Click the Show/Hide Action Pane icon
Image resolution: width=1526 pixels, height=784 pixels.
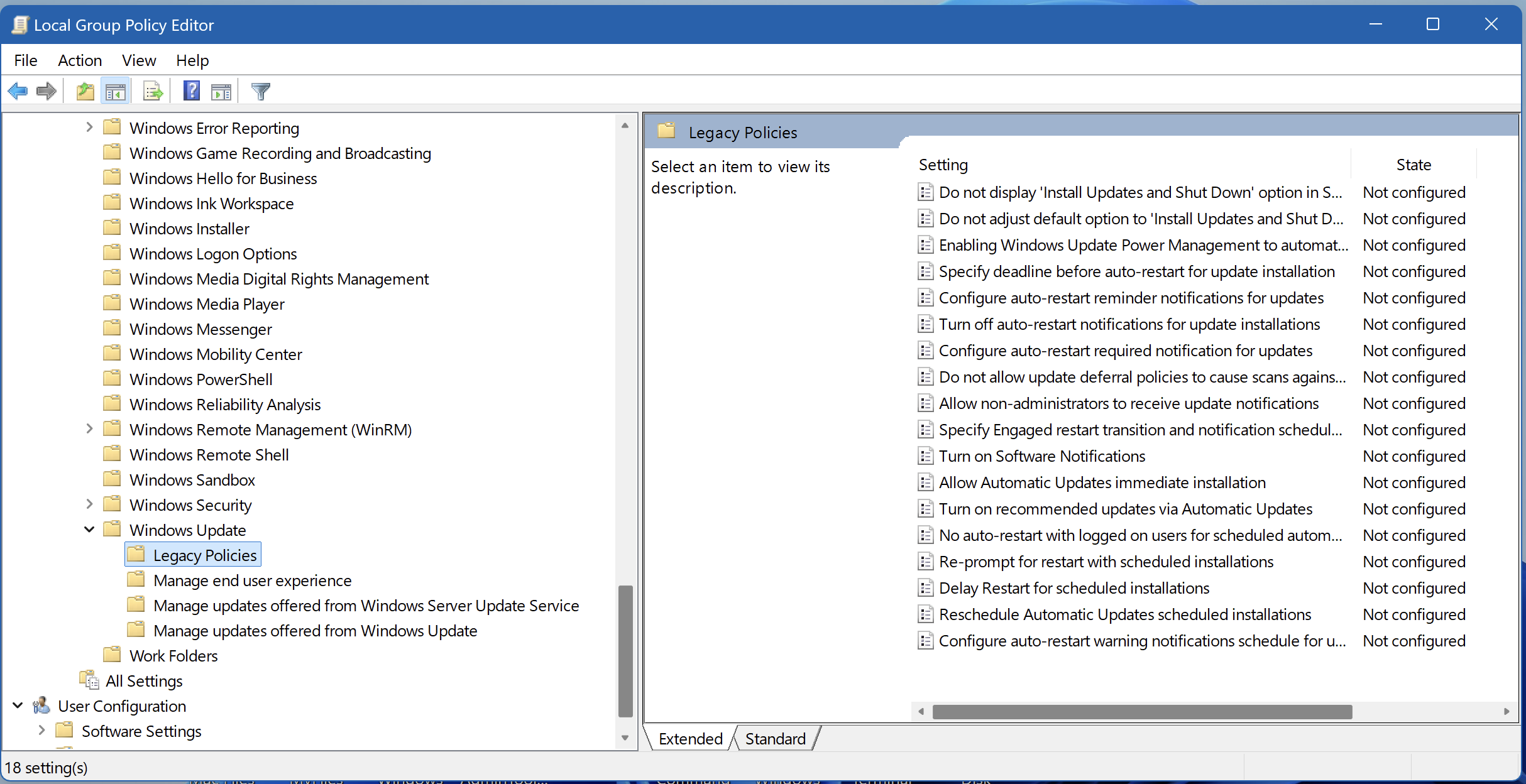coord(221,92)
